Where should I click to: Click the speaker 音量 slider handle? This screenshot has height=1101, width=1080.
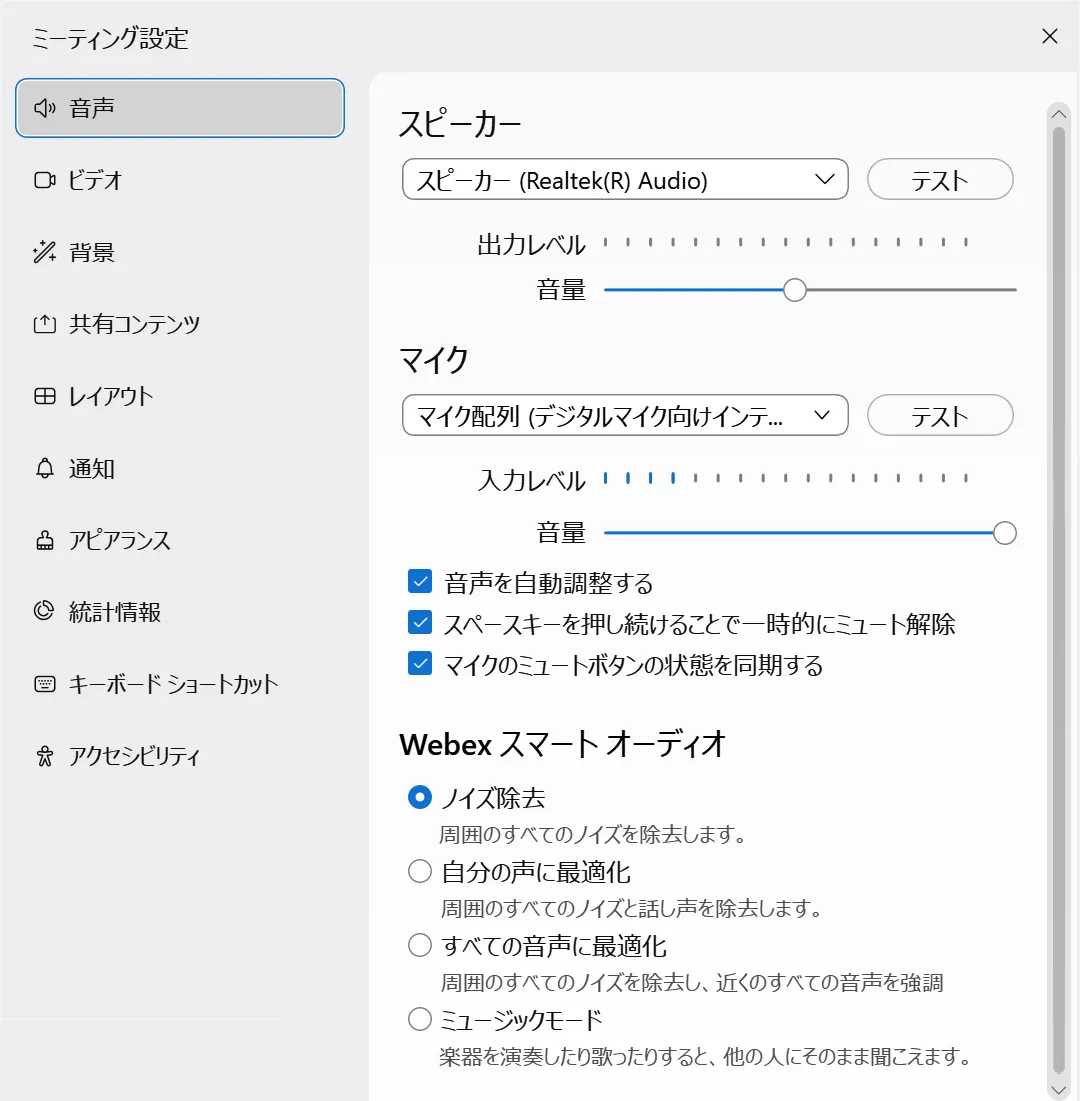tap(795, 290)
